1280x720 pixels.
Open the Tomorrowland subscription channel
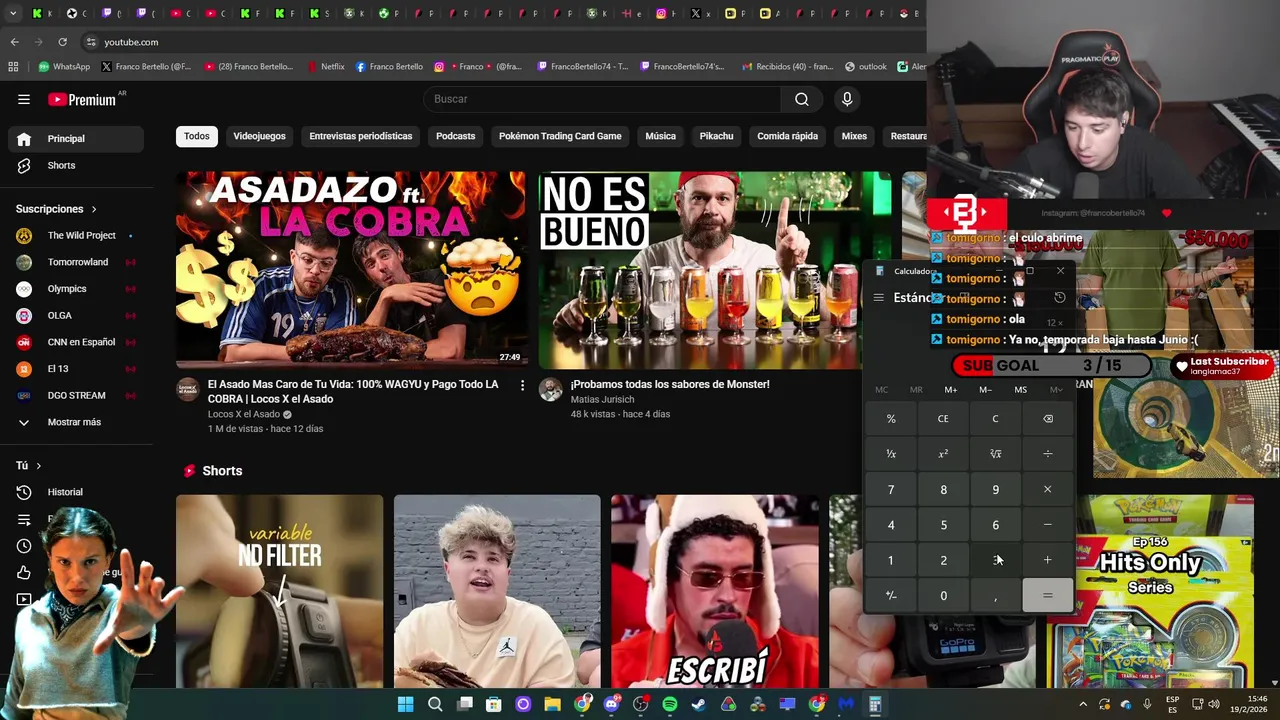[x=75, y=262]
